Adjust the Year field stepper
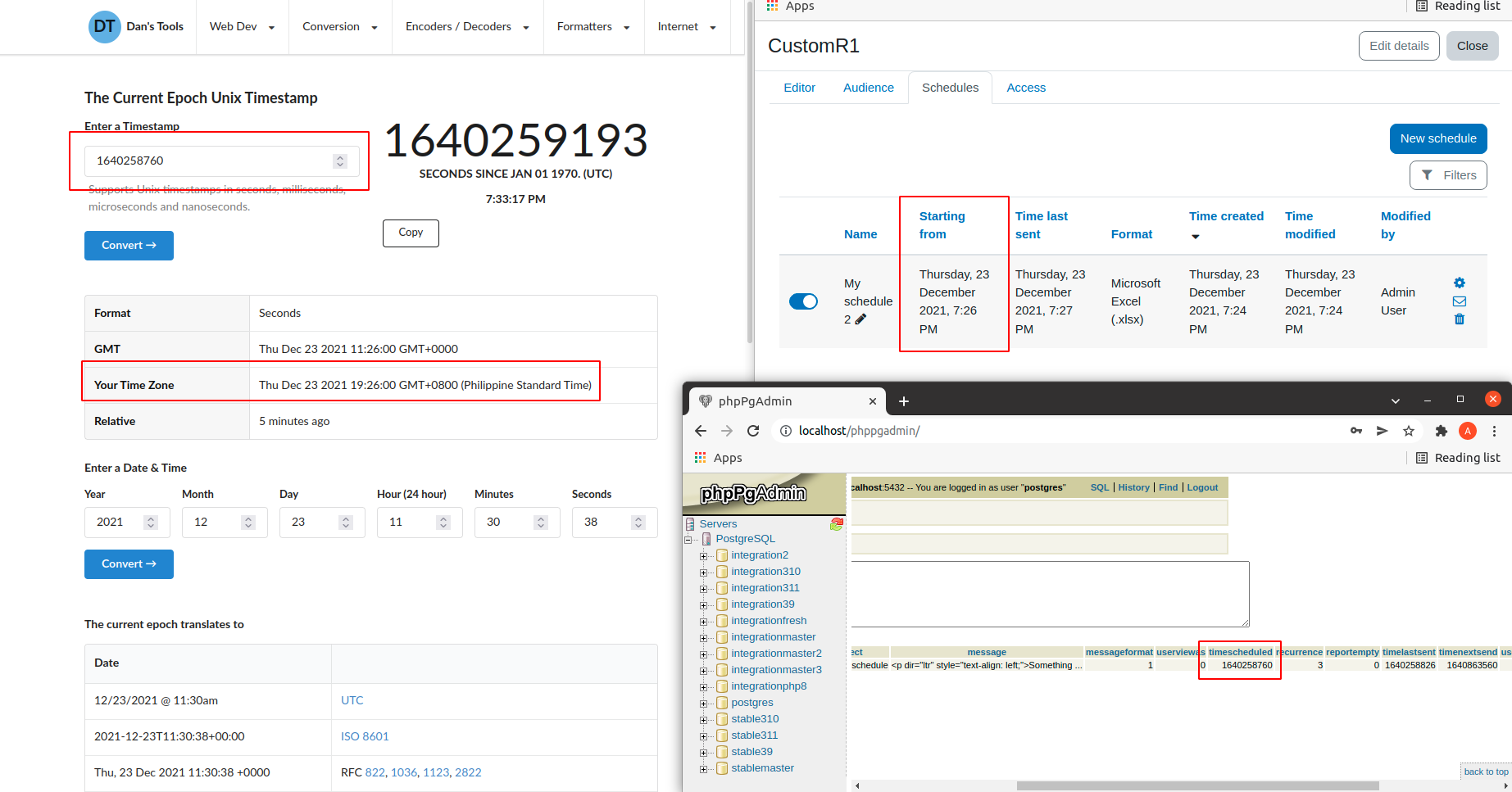 151,522
